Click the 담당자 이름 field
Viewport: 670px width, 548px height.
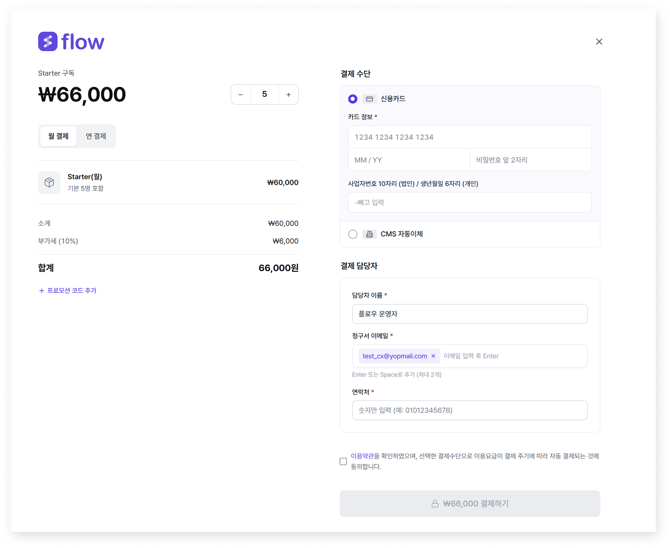click(x=470, y=314)
